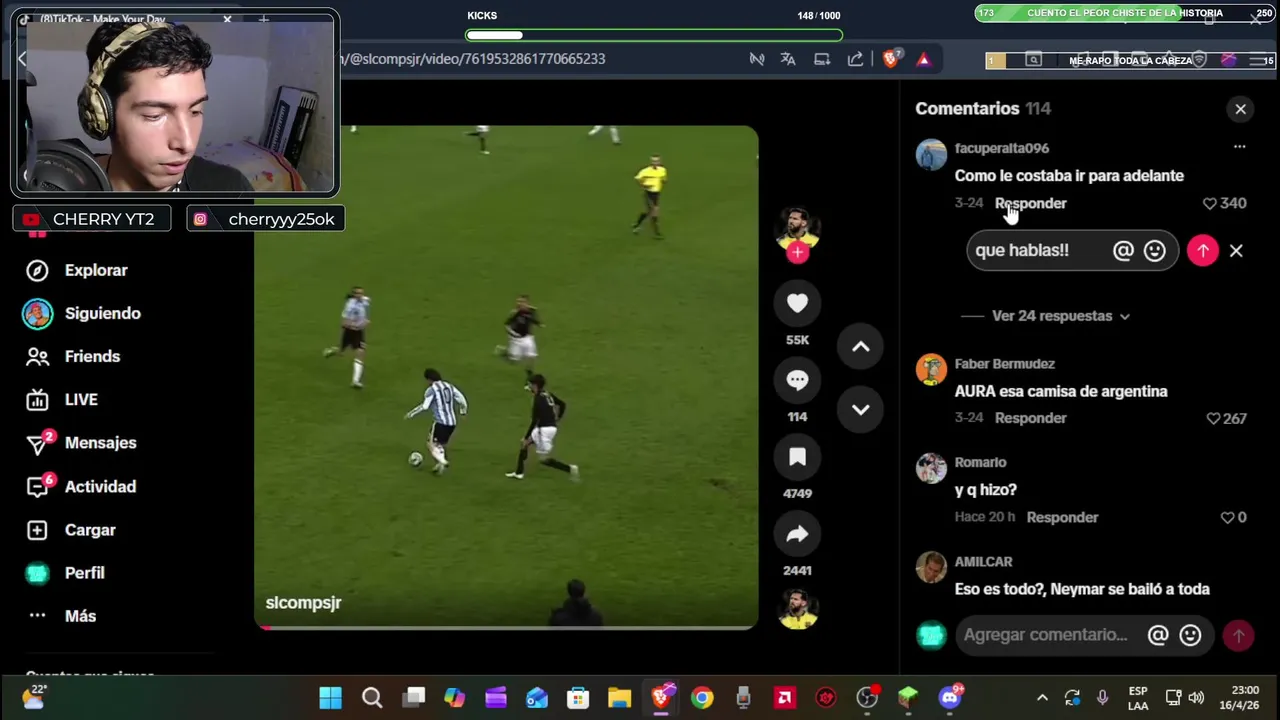Click Responder under Romario's comment
Viewport: 1280px width, 720px height.
[x=1062, y=517]
